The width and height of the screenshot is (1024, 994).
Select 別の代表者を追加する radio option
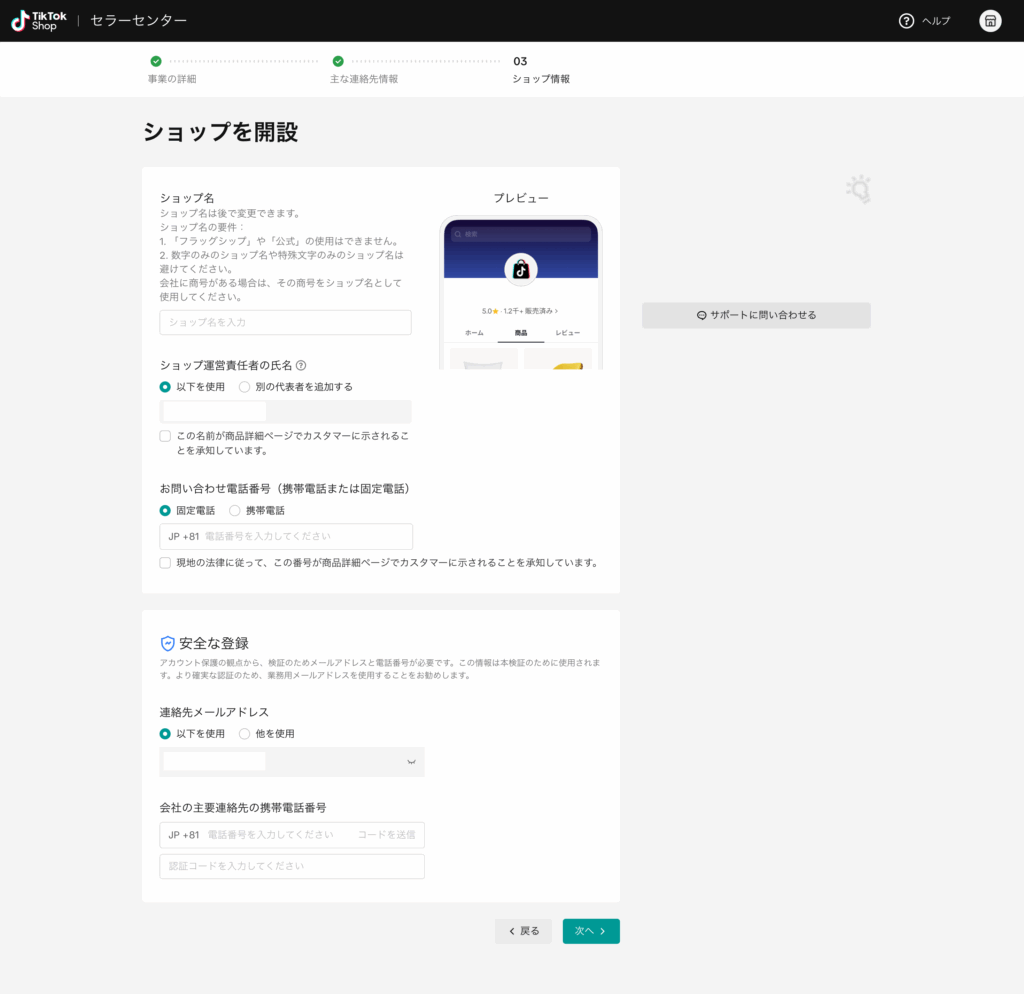pyautogui.click(x=245, y=387)
